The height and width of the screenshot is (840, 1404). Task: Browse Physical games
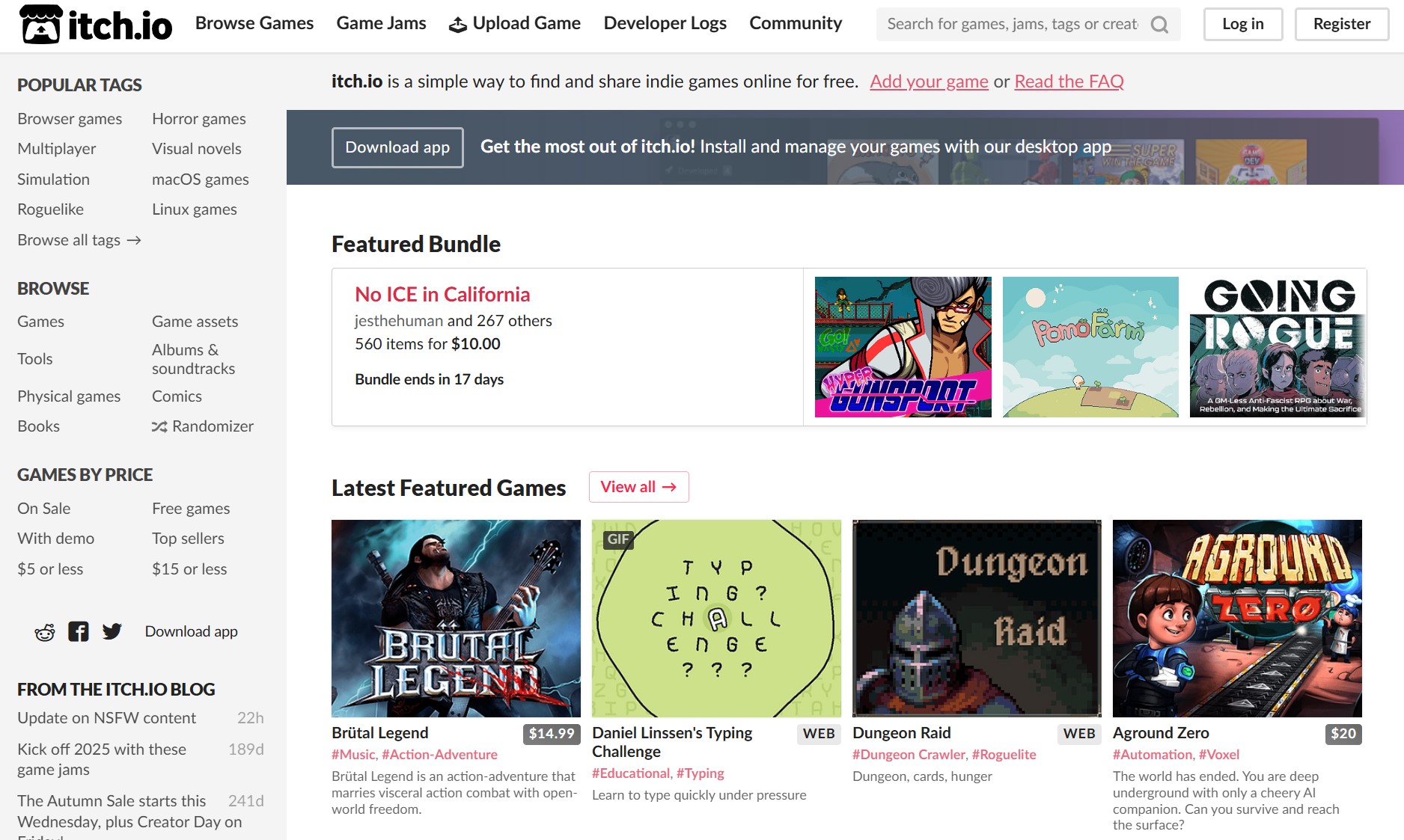[69, 396]
